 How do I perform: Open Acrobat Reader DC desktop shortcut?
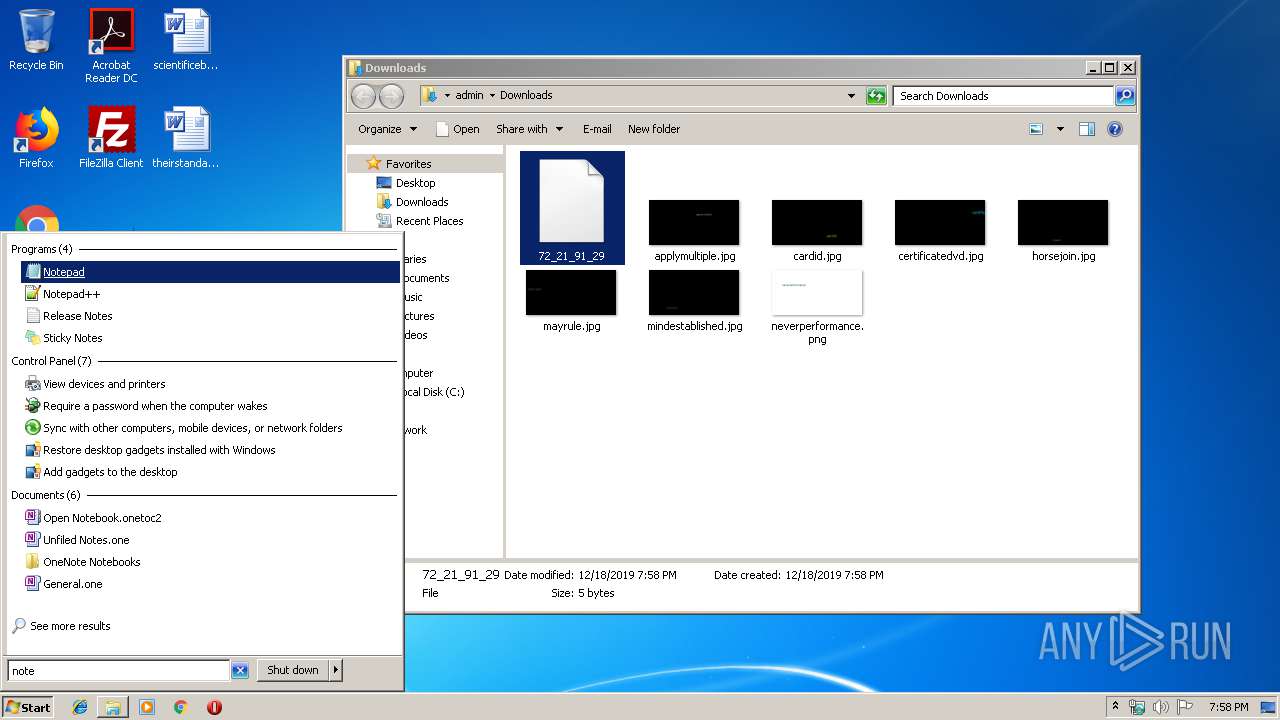pyautogui.click(x=111, y=47)
